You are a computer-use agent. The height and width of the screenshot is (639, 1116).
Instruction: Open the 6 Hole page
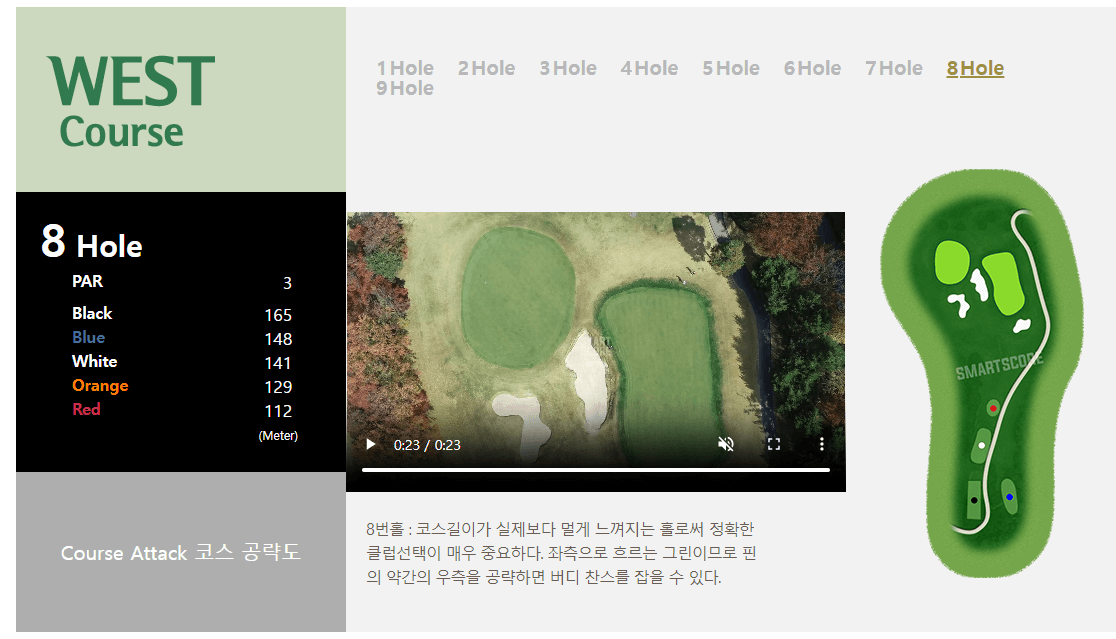click(812, 68)
